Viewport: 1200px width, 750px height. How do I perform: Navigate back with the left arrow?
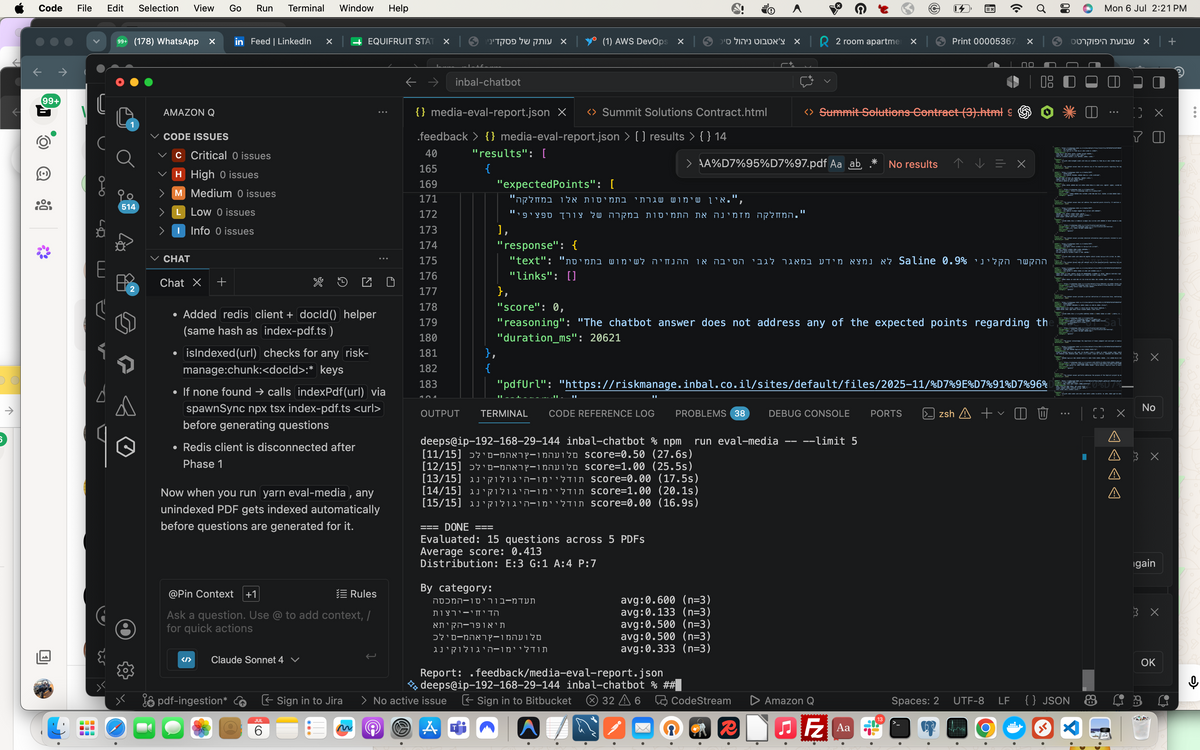coord(410,82)
